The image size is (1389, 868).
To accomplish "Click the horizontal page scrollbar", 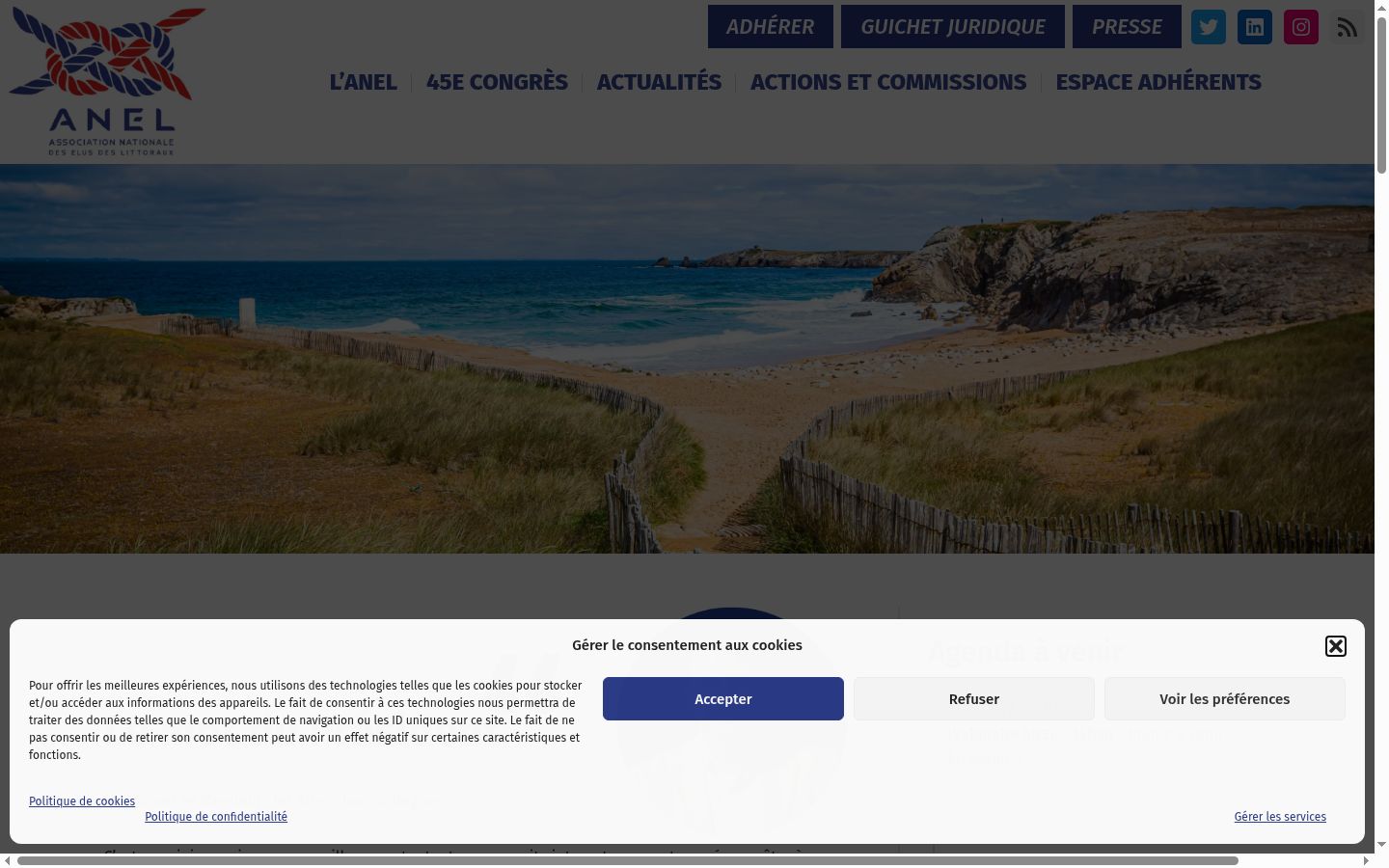I will [x=627, y=860].
